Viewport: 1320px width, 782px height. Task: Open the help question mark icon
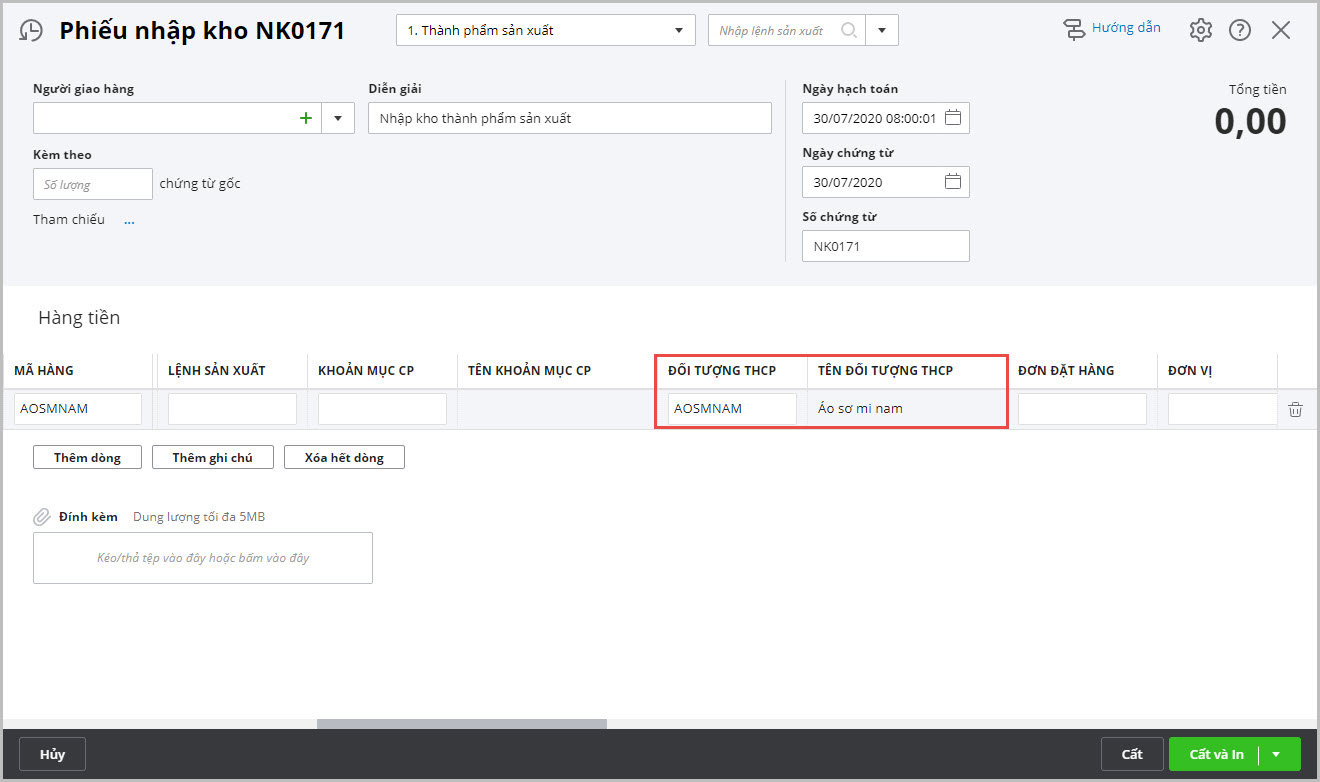1240,30
